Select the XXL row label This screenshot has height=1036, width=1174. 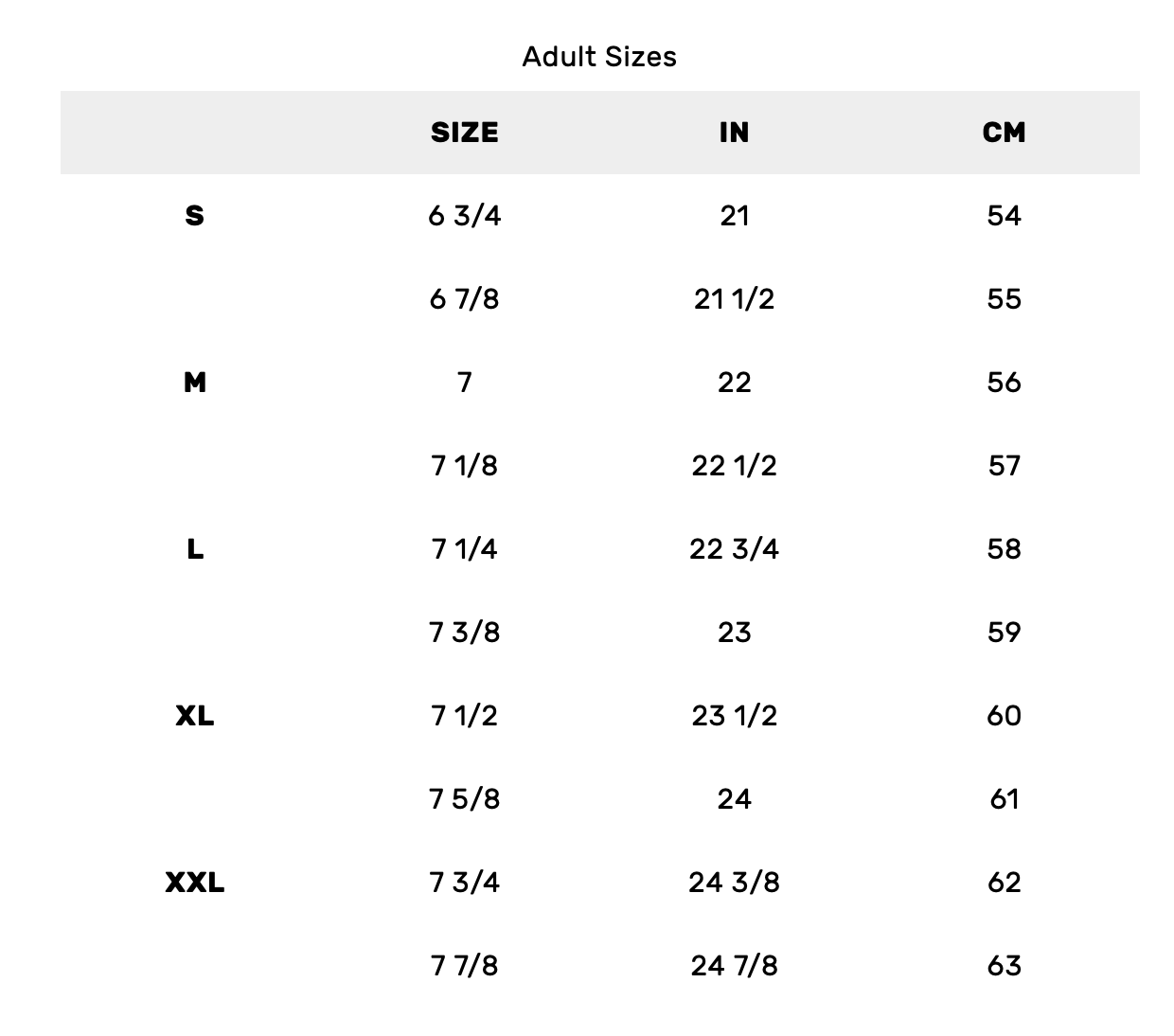194,883
